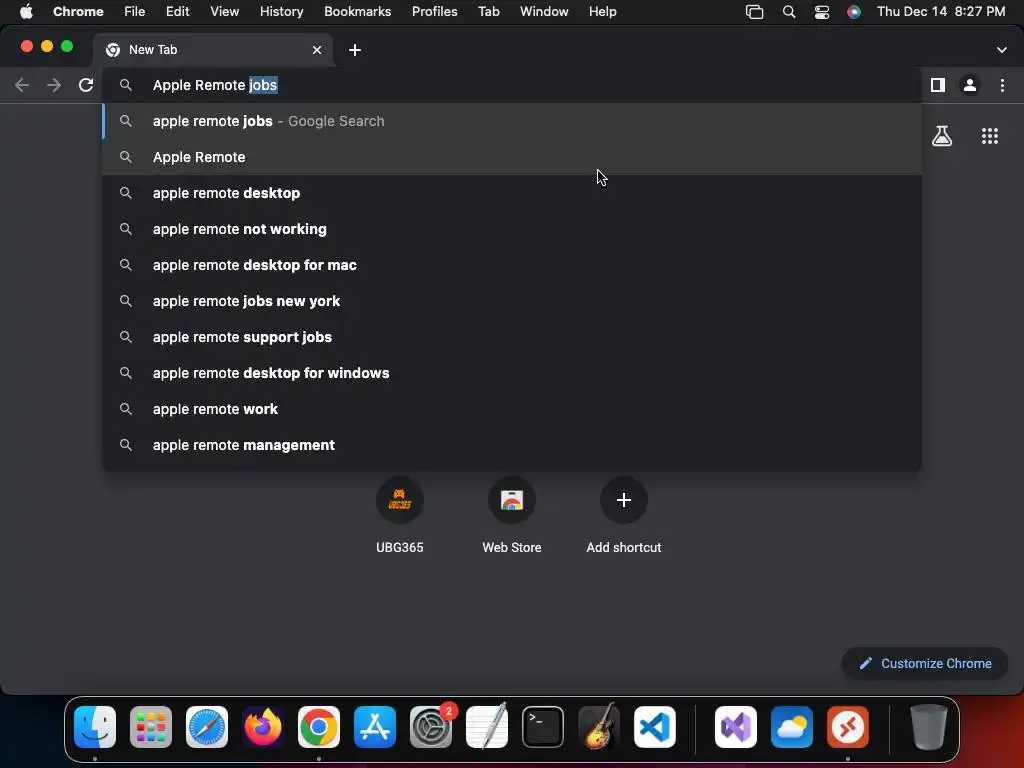
Task: Open Spotlight search in menu bar
Action: click(789, 12)
